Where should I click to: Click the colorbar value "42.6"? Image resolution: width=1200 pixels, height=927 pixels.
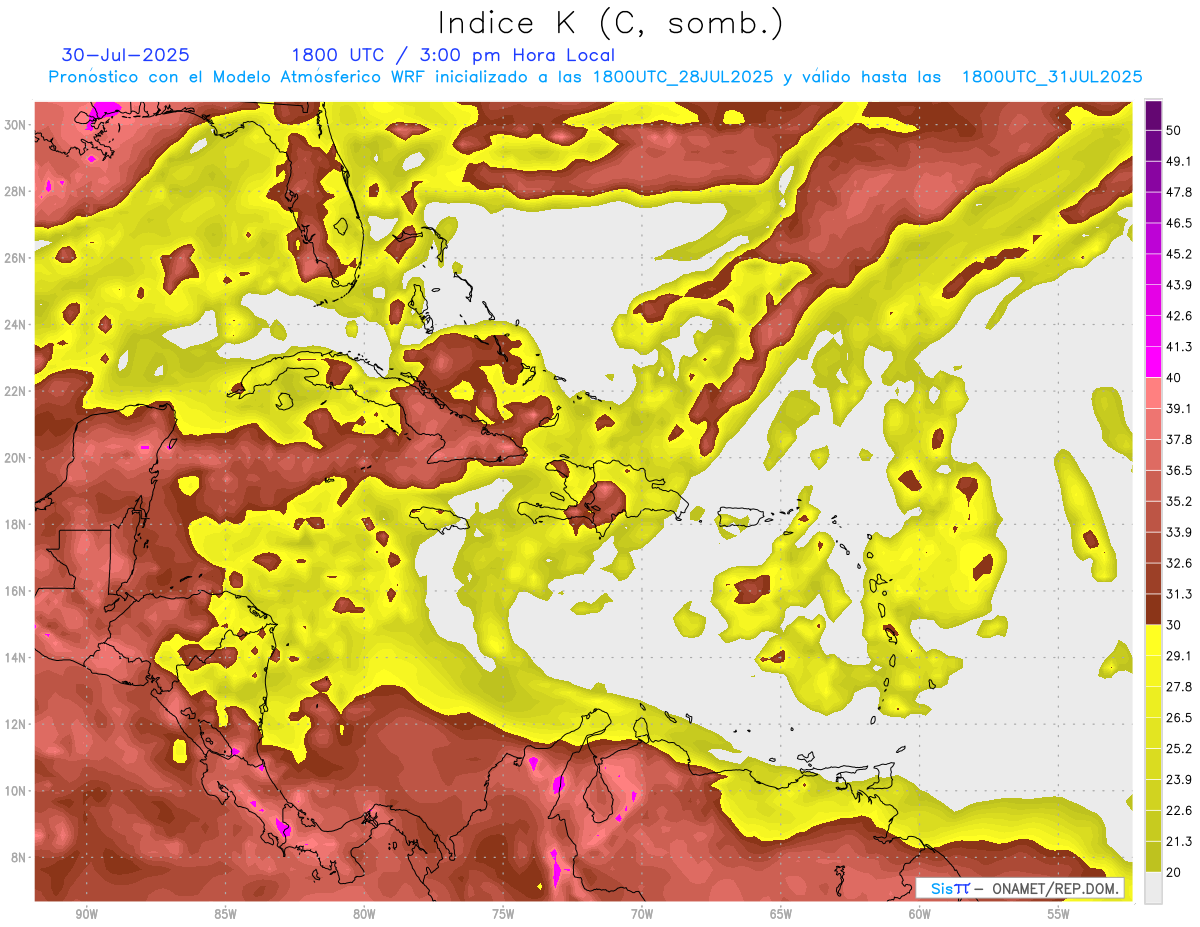[x=1179, y=316]
